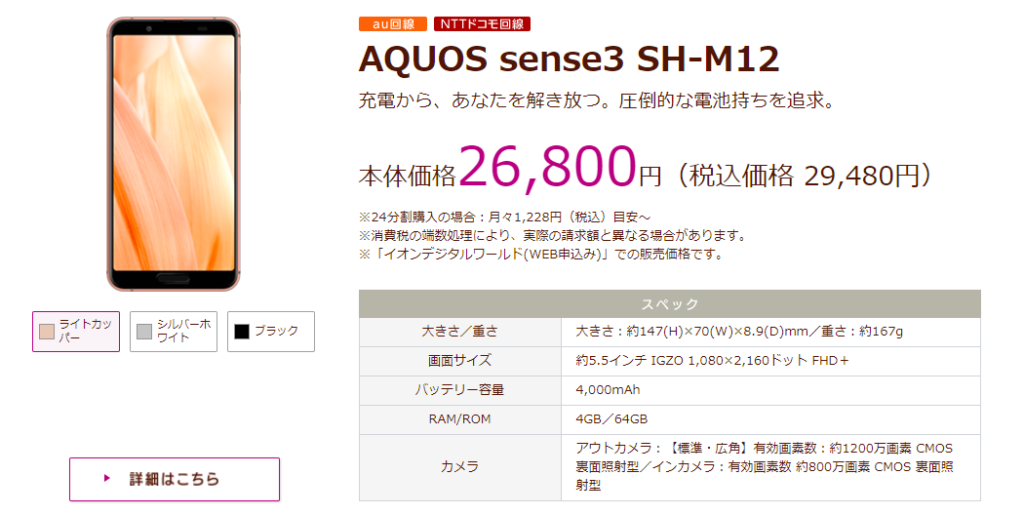The image size is (1024, 515).
Task: Click the AQUOS sense3 SH-M12 title
Action: (x=569, y=59)
